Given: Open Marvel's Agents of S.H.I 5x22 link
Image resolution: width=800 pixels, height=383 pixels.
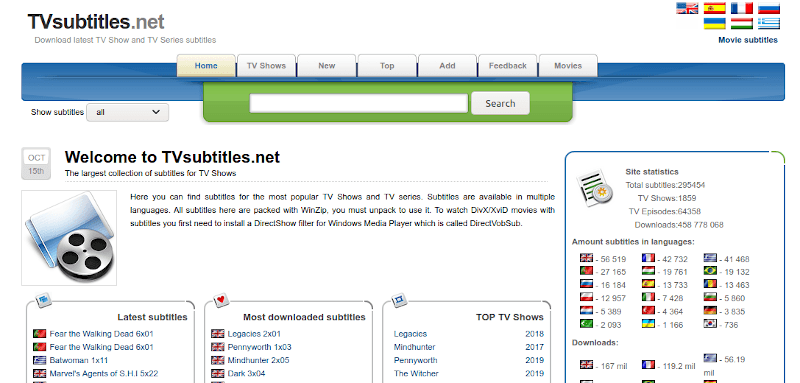Looking at the screenshot, I should (104, 373).
